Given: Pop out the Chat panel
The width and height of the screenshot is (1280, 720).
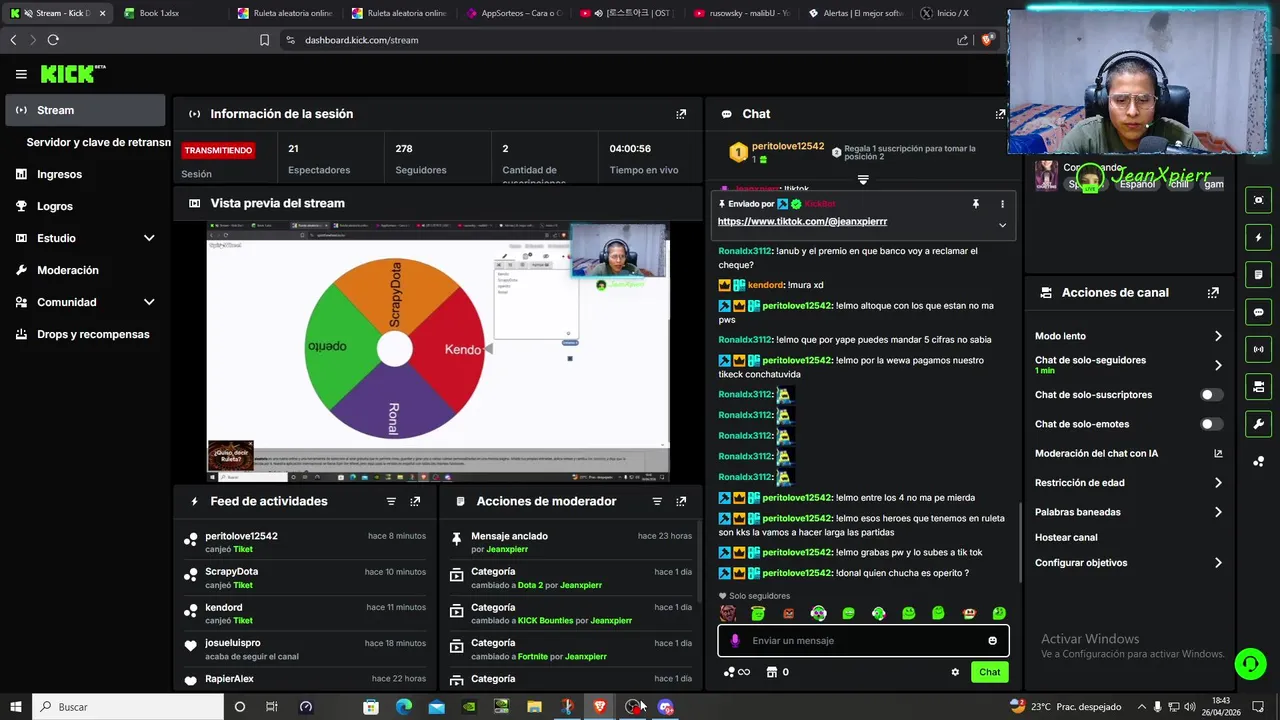Looking at the screenshot, I should click(1000, 114).
